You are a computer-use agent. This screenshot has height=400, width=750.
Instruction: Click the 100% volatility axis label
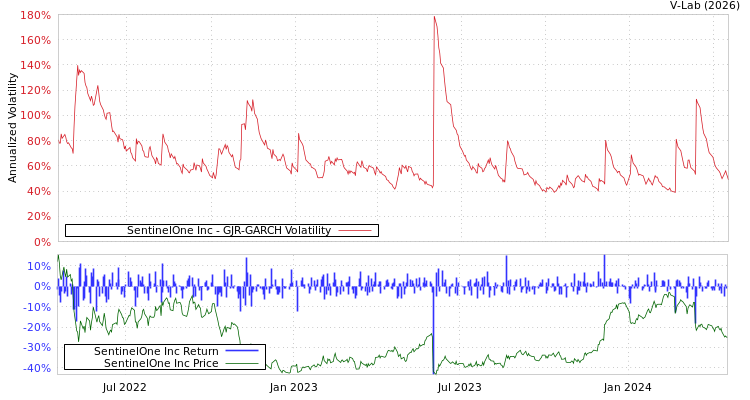coord(35,116)
